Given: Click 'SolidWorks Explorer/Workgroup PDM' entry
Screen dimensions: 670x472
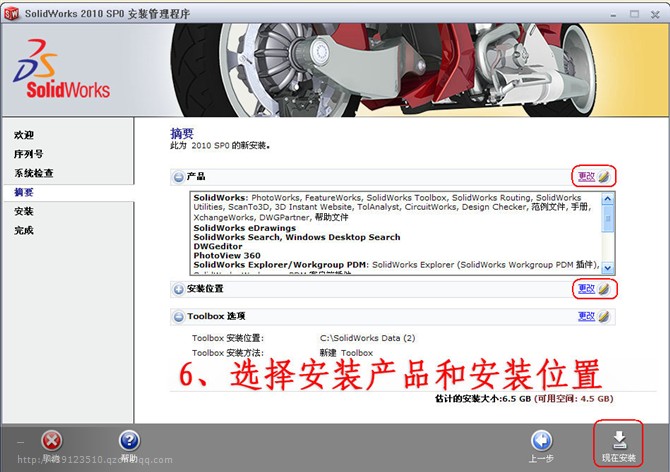Looking at the screenshot, I should click(280, 265).
